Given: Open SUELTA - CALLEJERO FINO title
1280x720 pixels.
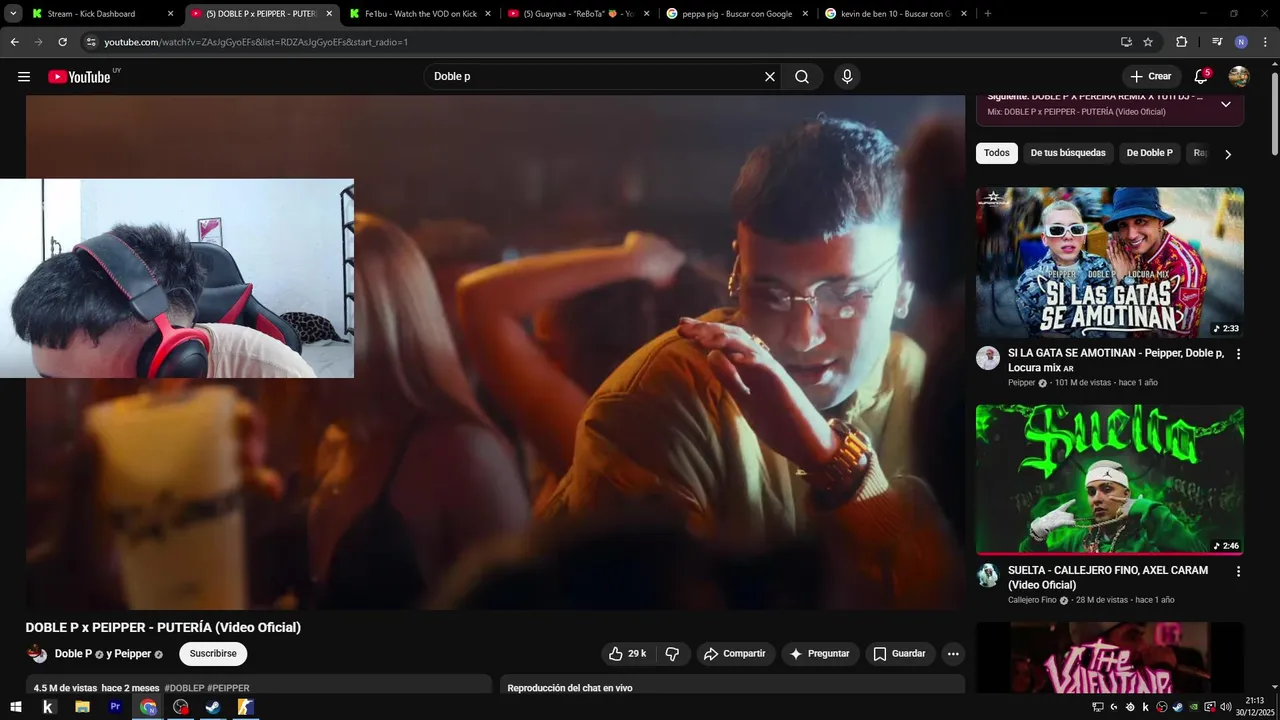Looking at the screenshot, I should pos(1108,577).
